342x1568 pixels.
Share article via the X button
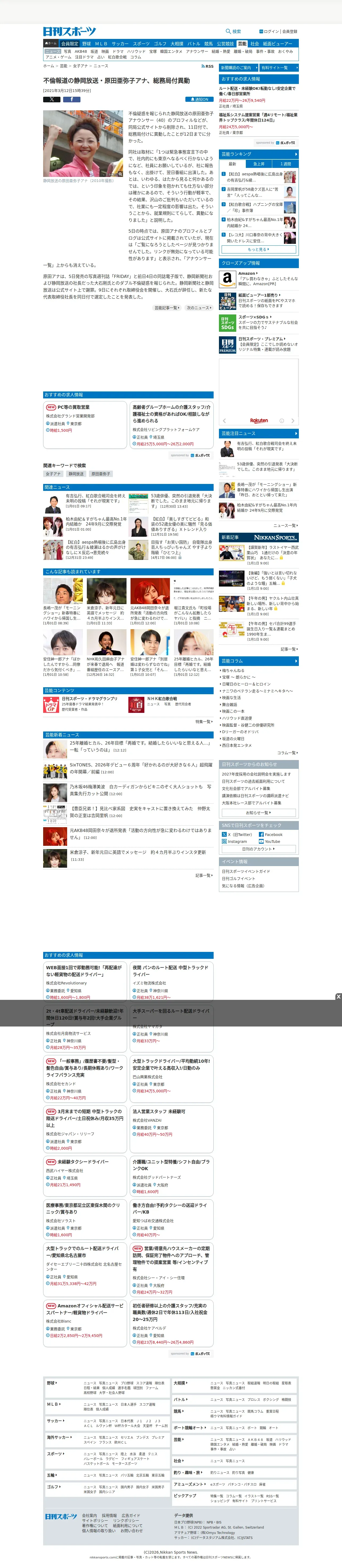pos(52,99)
